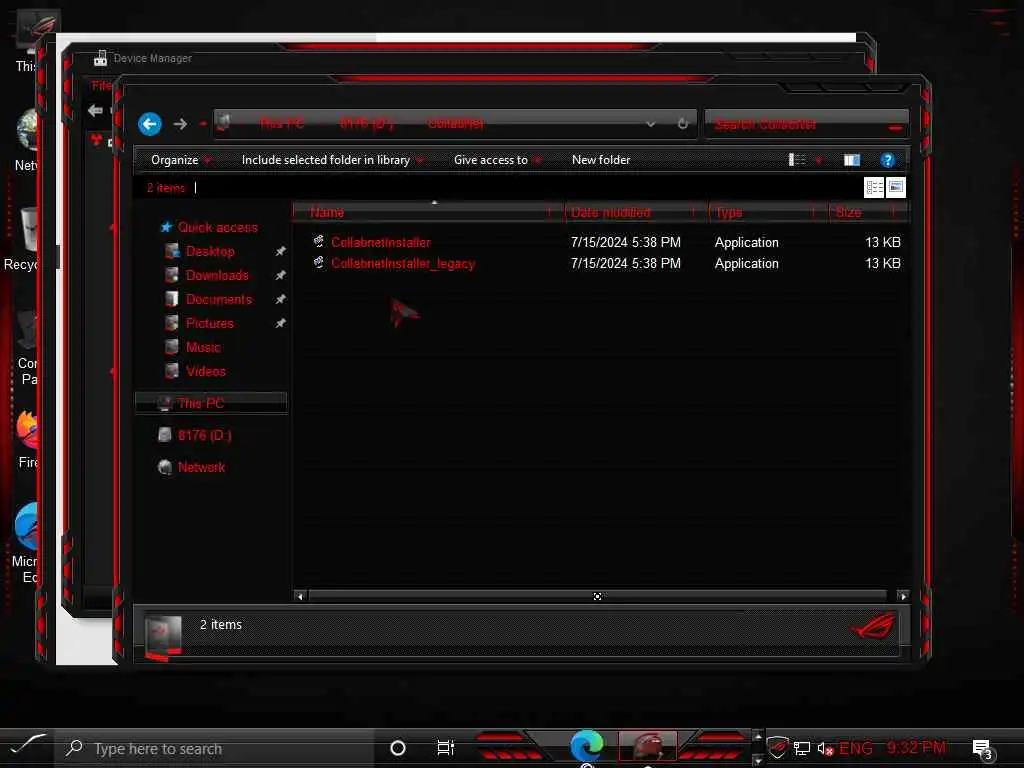
Task: Open the Give access to menu
Action: pyautogui.click(x=497, y=160)
